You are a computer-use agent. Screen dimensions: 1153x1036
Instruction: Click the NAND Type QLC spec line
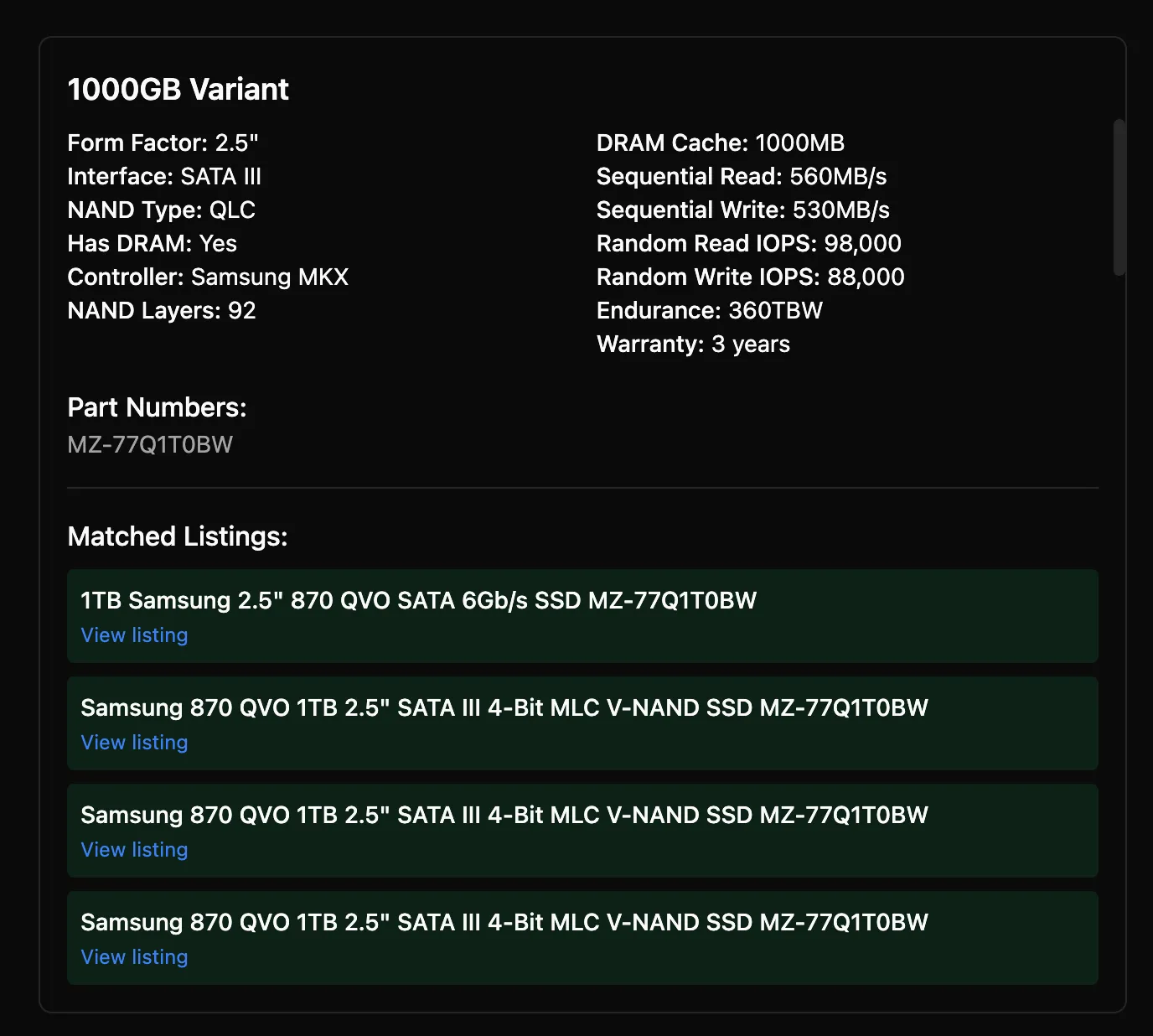[161, 210]
